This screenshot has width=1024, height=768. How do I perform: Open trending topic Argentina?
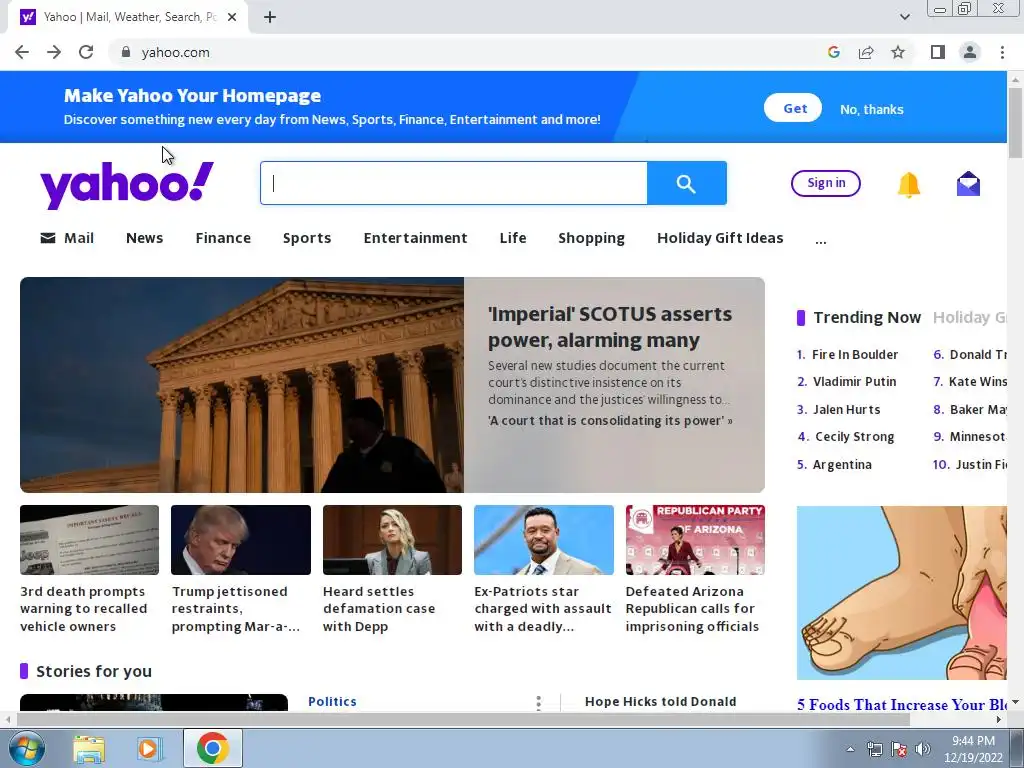pos(842,464)
